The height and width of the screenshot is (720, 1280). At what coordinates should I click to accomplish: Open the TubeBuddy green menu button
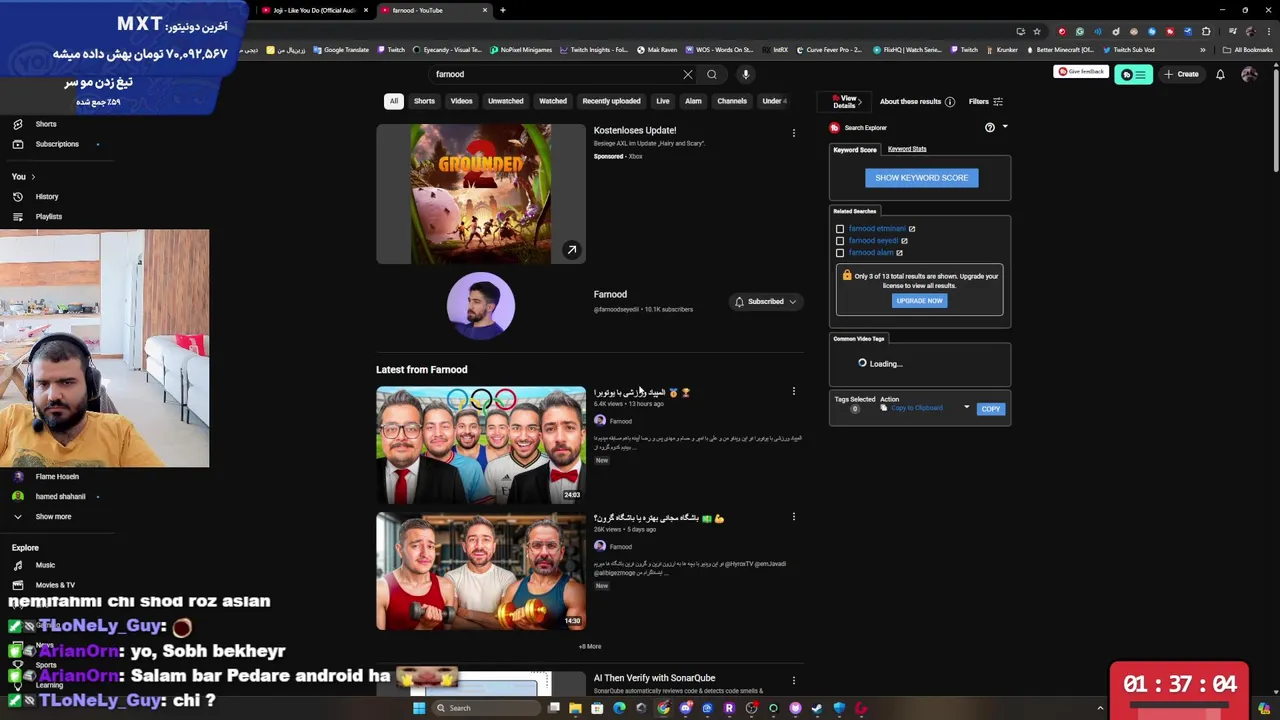1134,74
